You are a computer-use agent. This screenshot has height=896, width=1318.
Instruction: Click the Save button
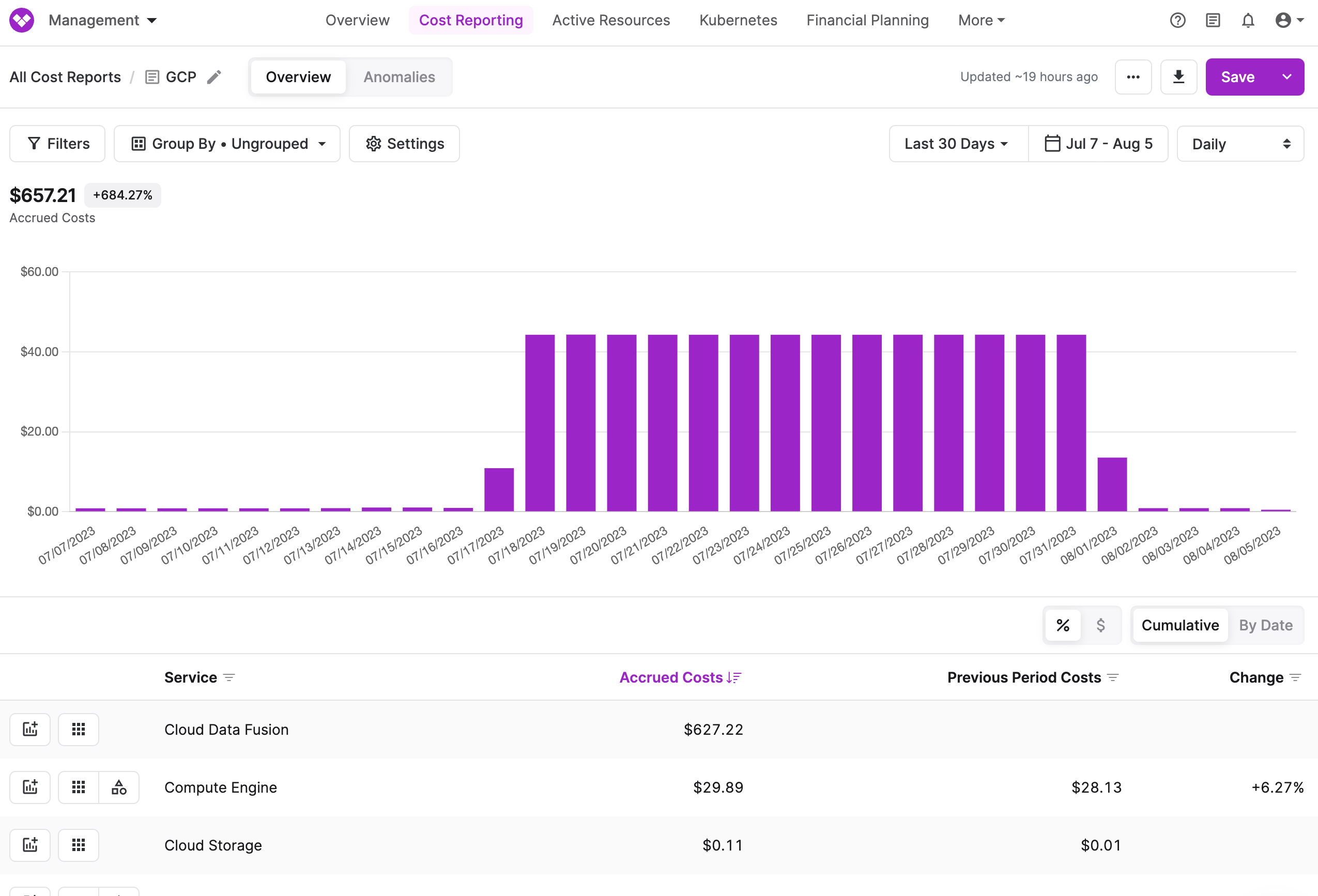pyautogui.click(x=1237, y=76)
